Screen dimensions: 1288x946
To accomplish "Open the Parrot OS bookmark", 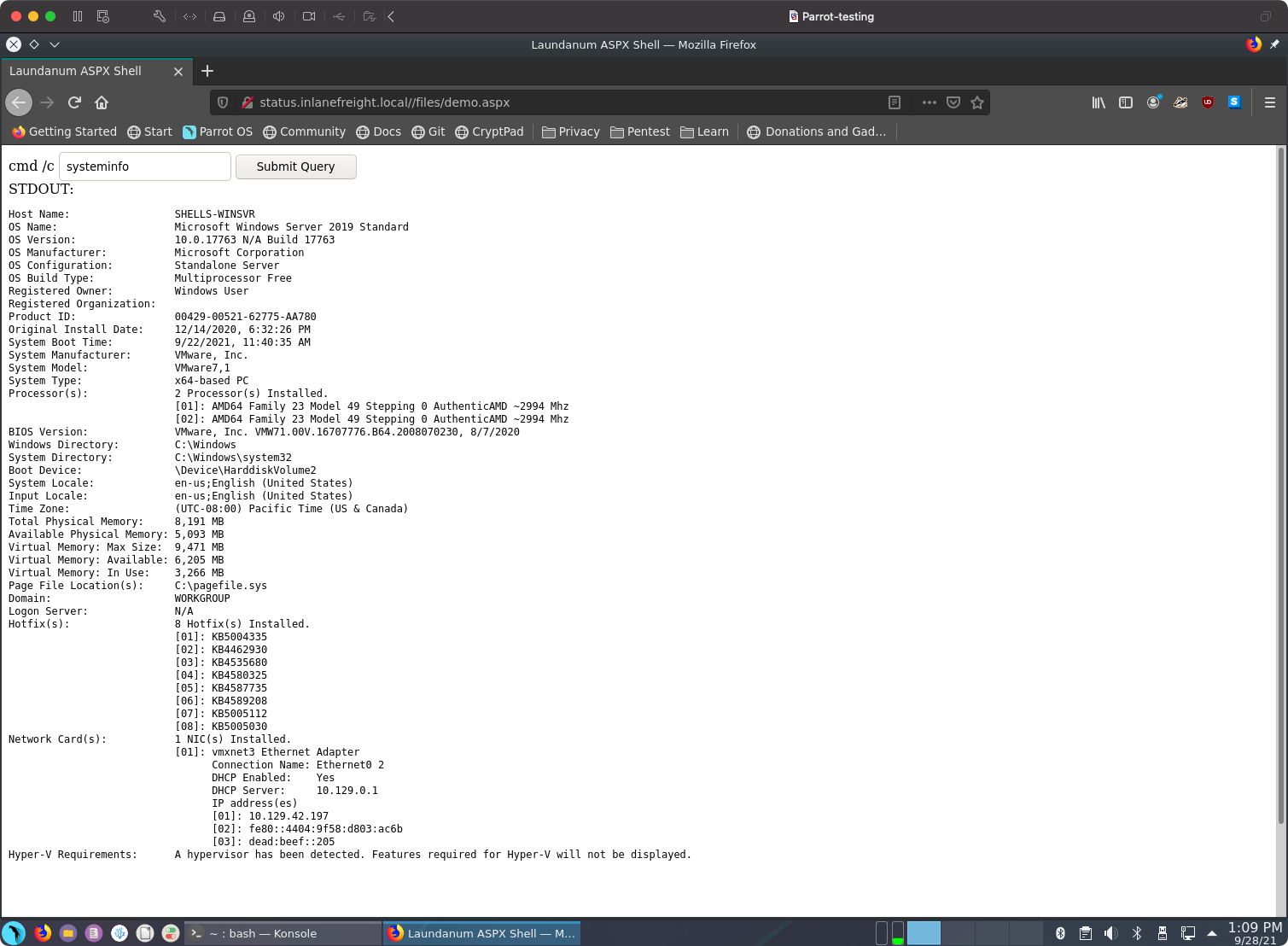I will click(218, 131).
